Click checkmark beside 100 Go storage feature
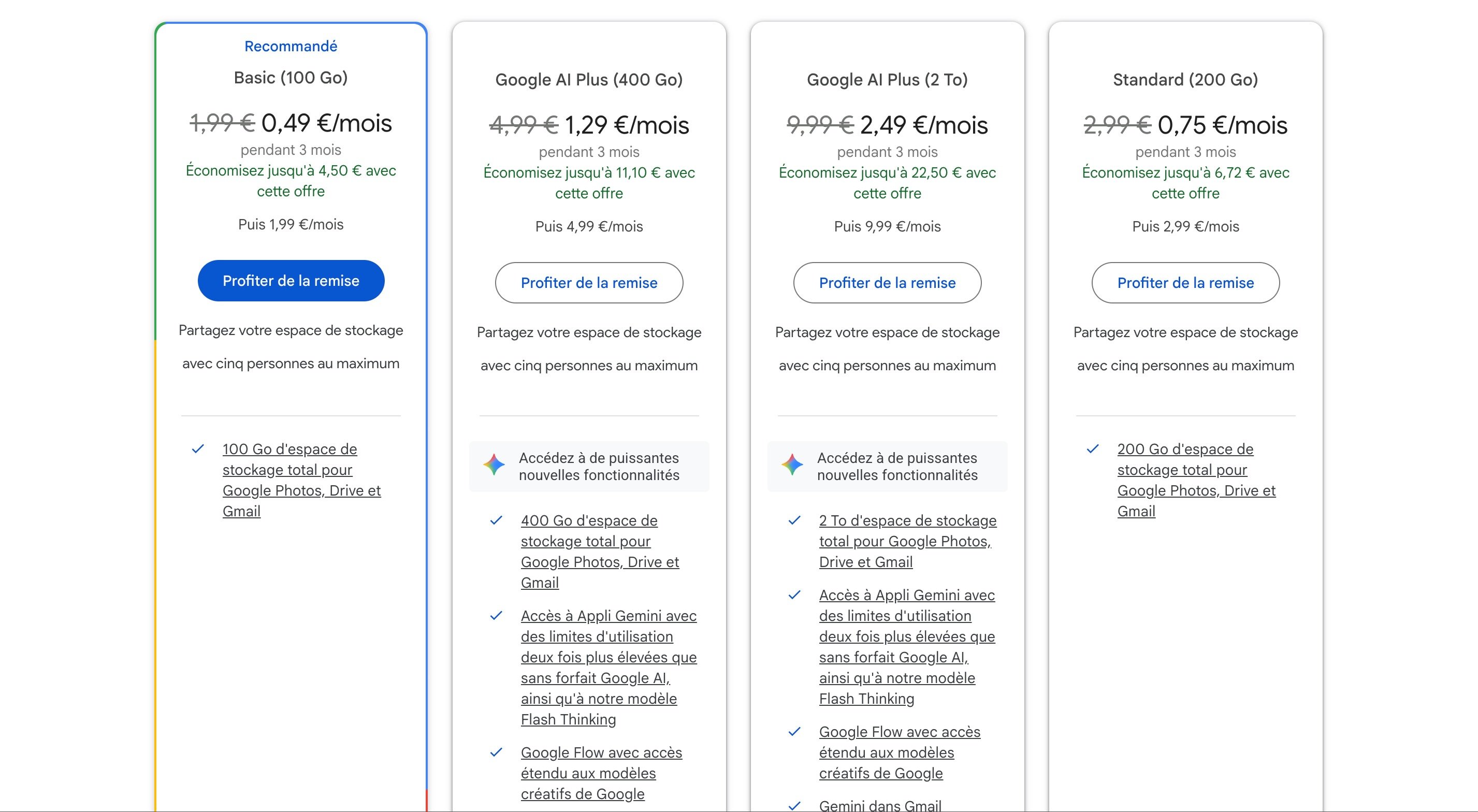Viewport: 1478px width, 812px height. 198,449
